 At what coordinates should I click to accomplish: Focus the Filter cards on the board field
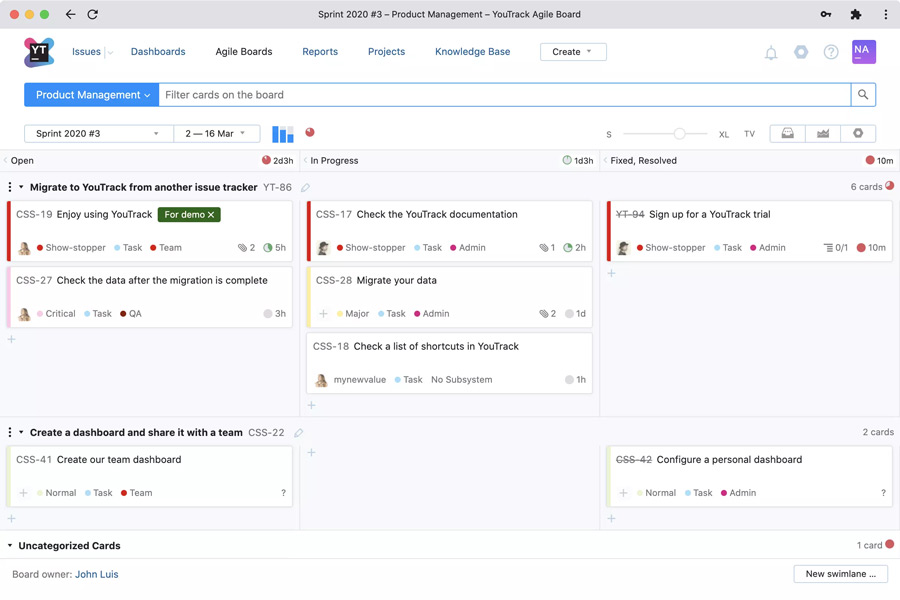tap(505, 95)
